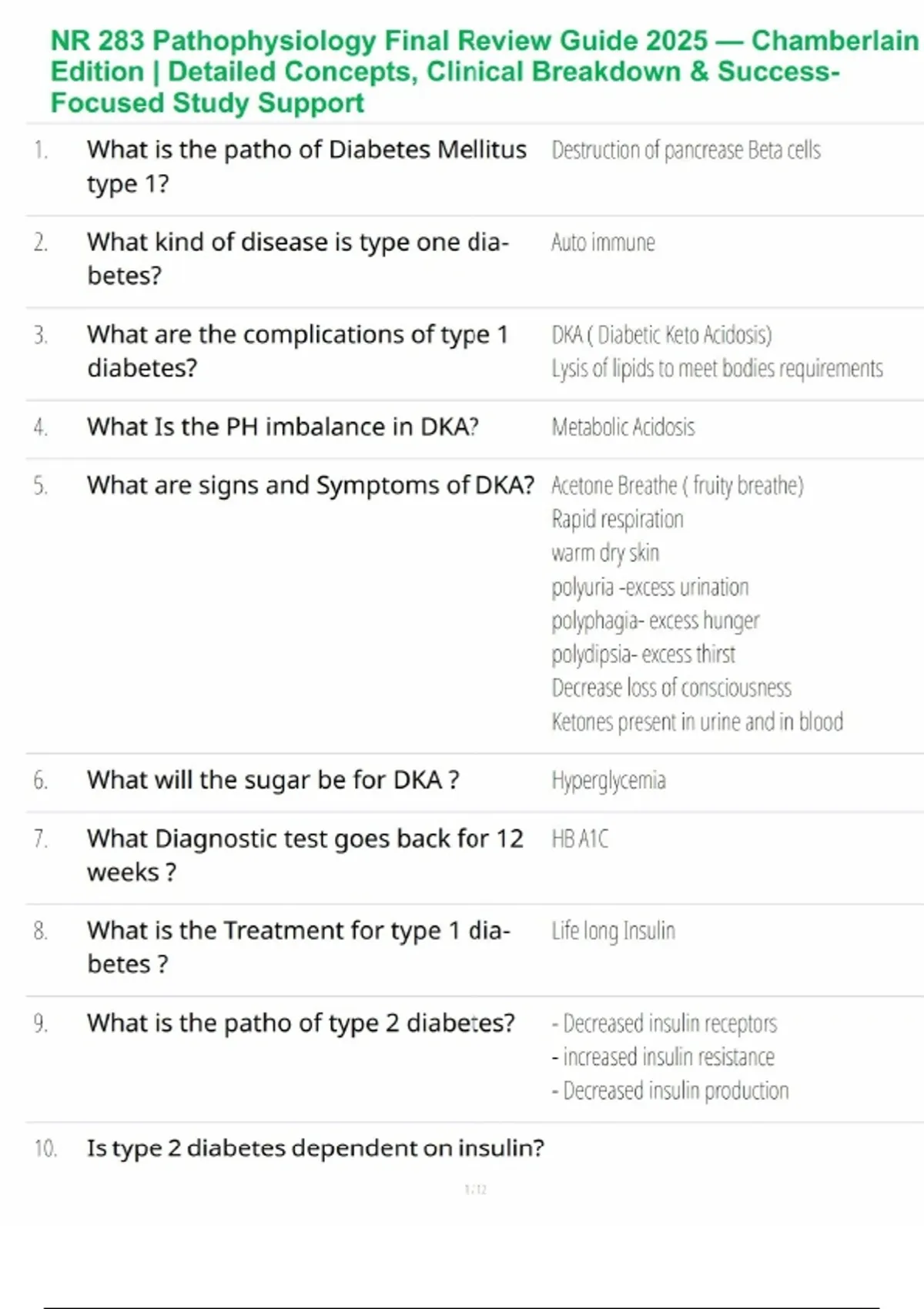Click the question "What kind of disease is type one diabetes?"

297,259
